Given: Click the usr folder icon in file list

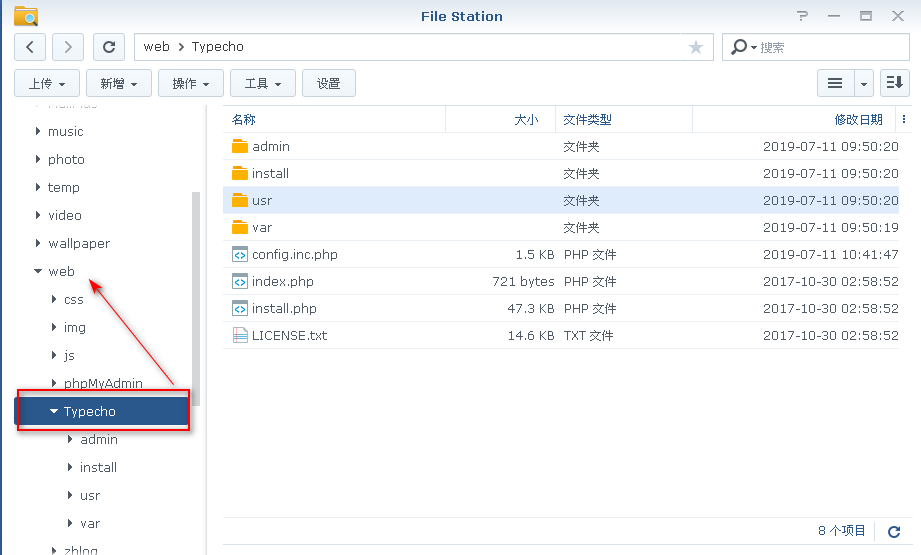Looking at the screenshot, I should click(240, 200).
